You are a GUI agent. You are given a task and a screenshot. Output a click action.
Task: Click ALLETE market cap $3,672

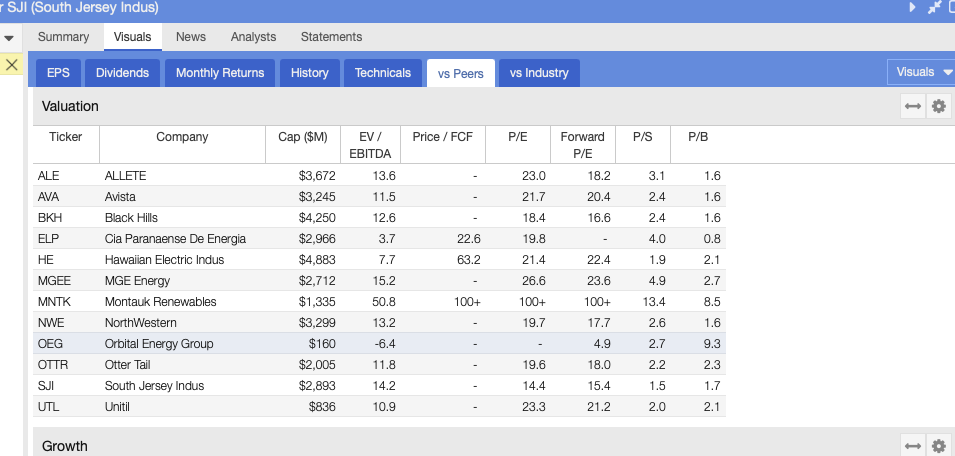tap(317, 176)
